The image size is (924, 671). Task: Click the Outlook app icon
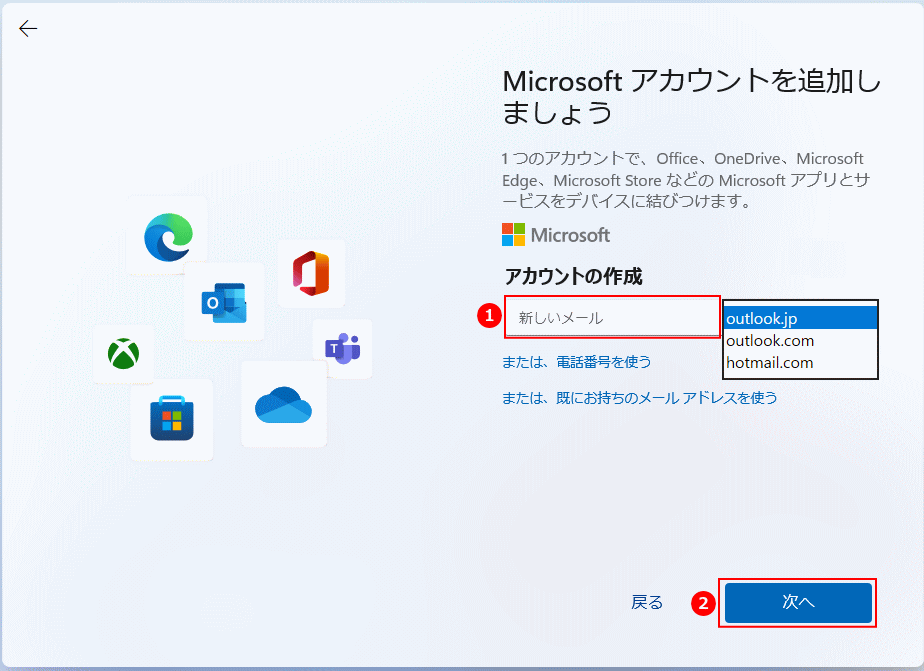pos(224,302)
